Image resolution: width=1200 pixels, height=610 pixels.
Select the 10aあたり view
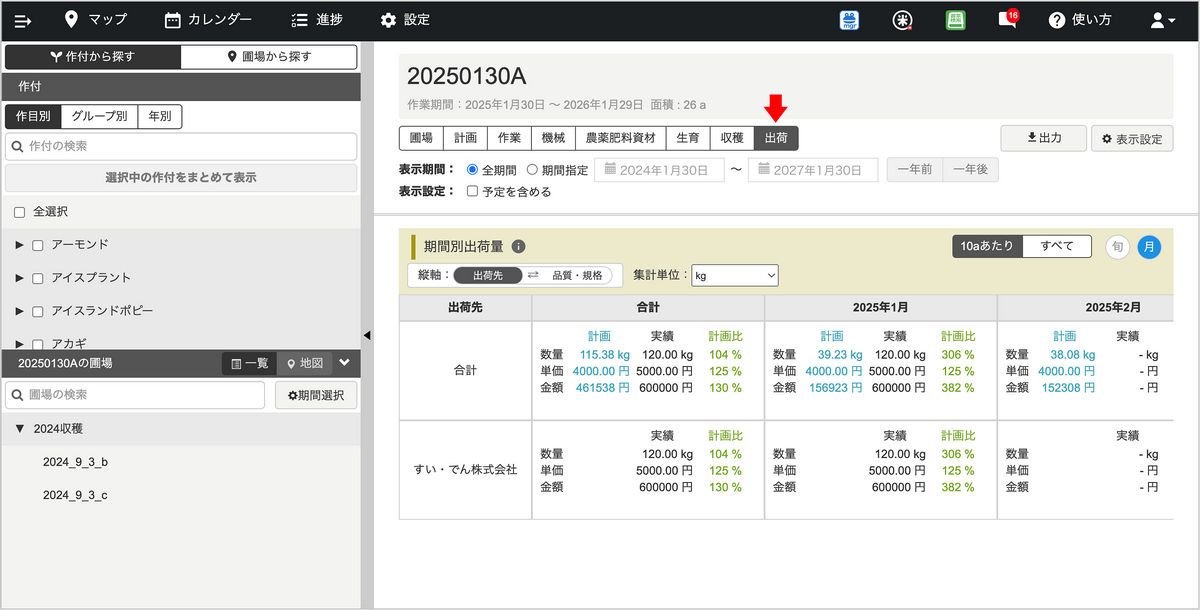987,246
